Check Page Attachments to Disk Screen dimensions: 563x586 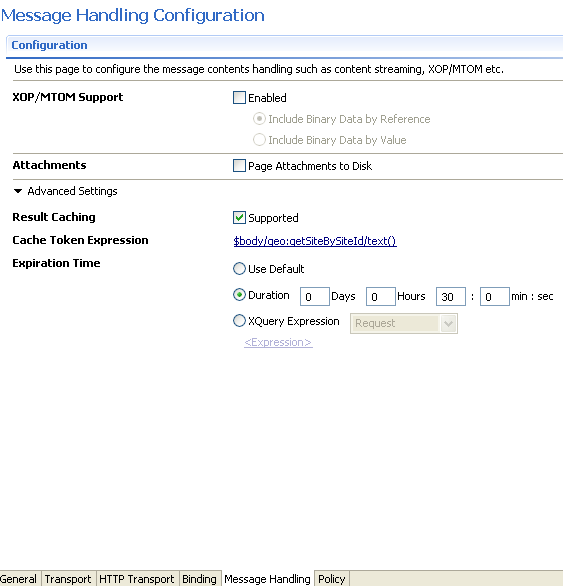tap(239, 166)
